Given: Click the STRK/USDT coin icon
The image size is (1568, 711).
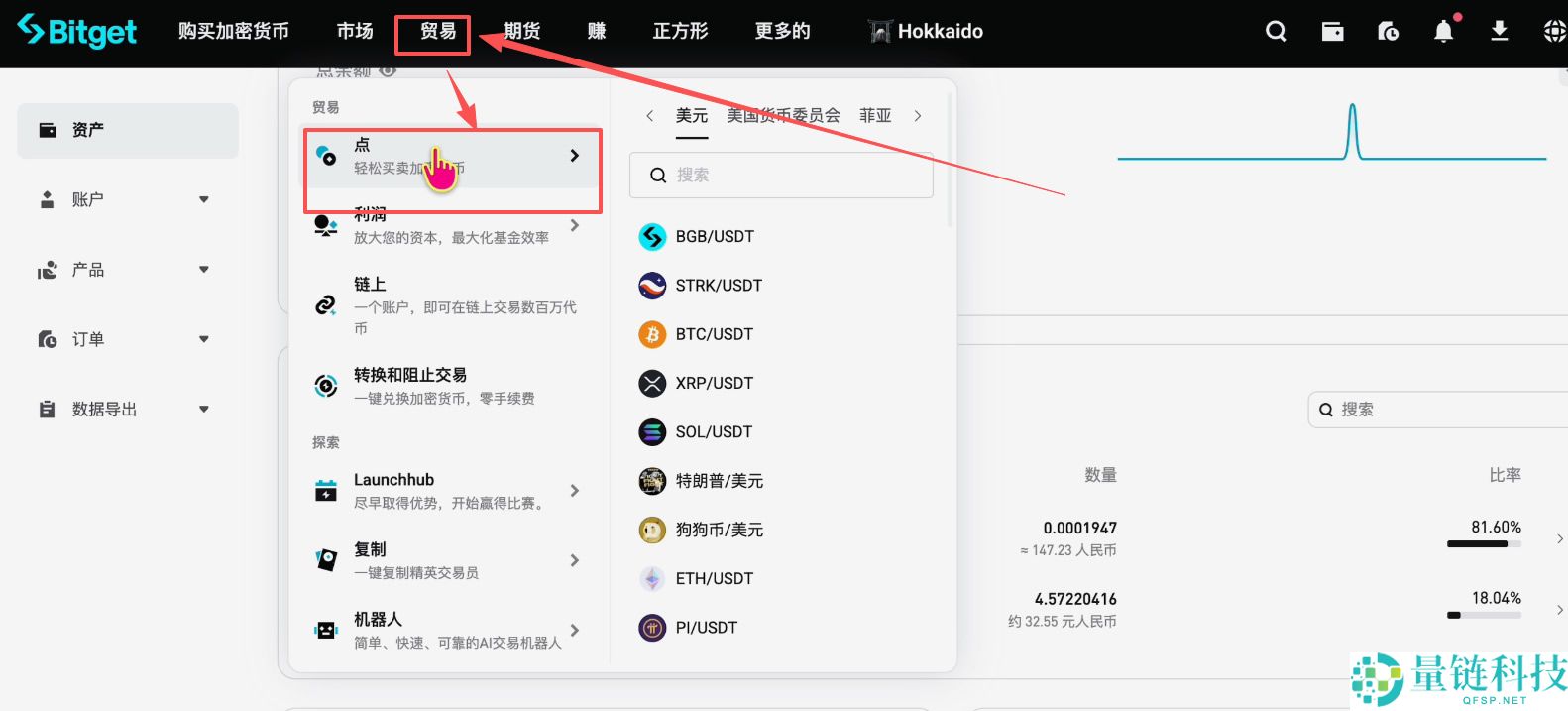Looking at the screenshot, I should pos(652,286).
